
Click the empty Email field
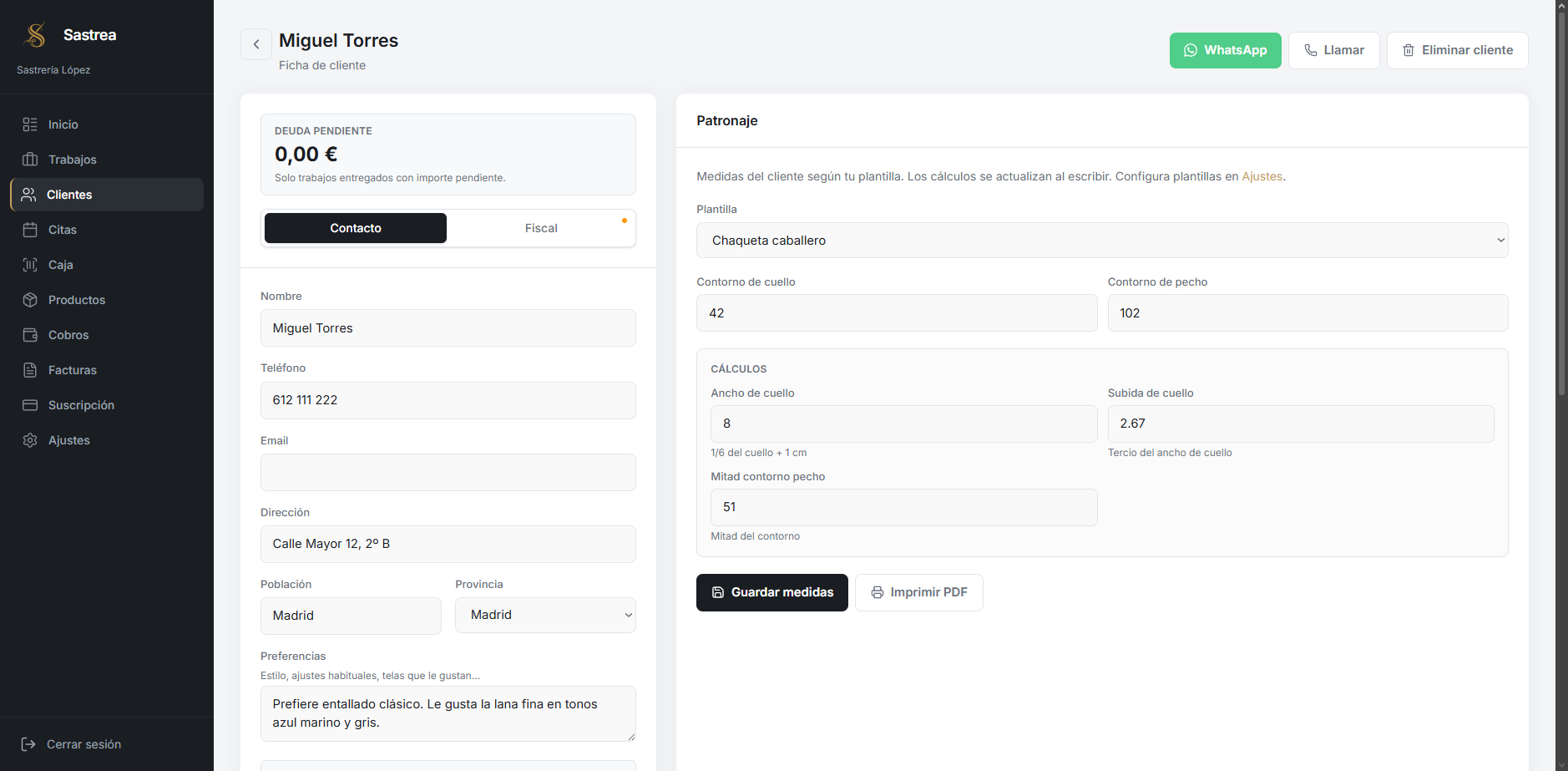coord(448,472)
